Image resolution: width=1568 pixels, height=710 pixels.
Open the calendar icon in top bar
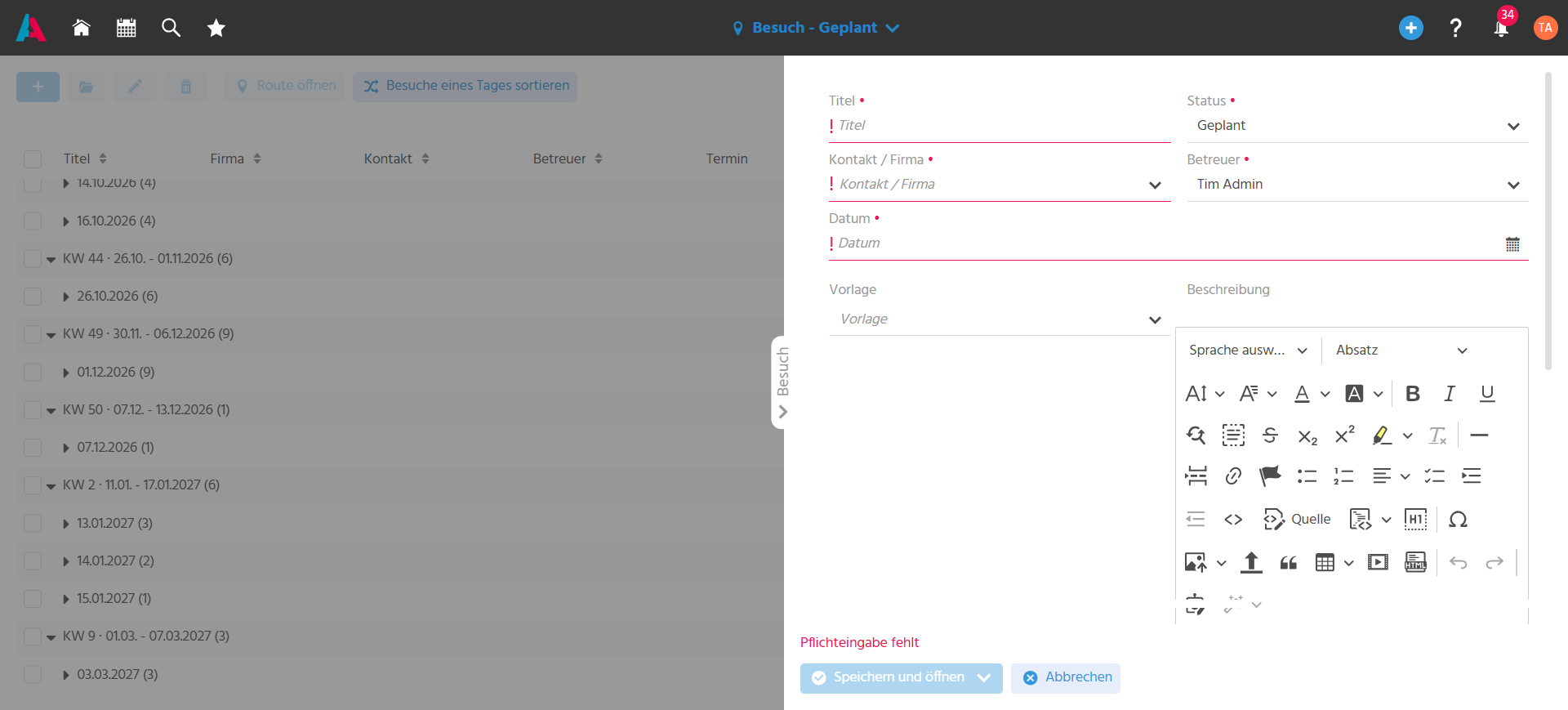click(126, 28)
